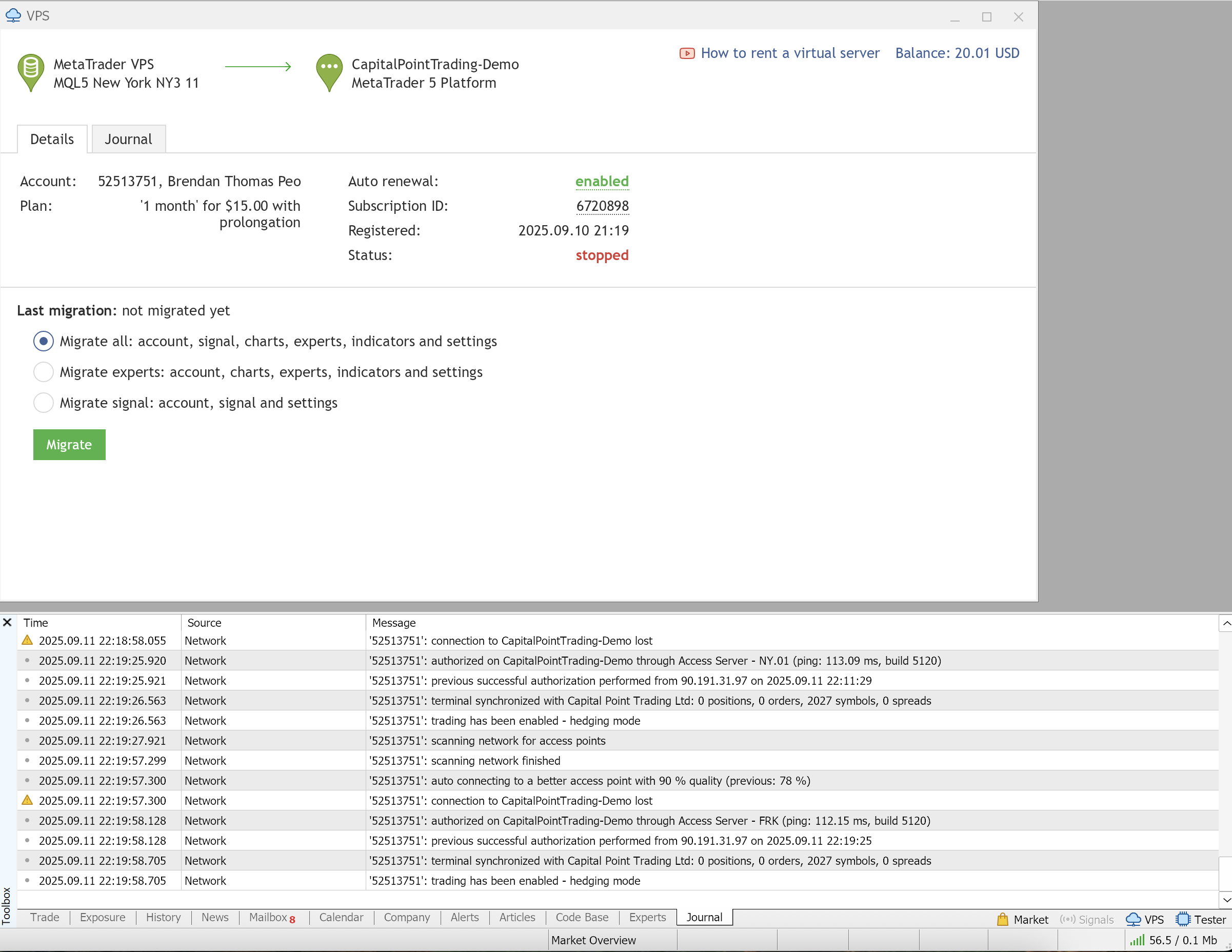Open VPS via cloud icon in toolbox bar
Image resolution: width=1232 pixels, height=952 pixels.
pyautogui.click(x=1134, y=919)
